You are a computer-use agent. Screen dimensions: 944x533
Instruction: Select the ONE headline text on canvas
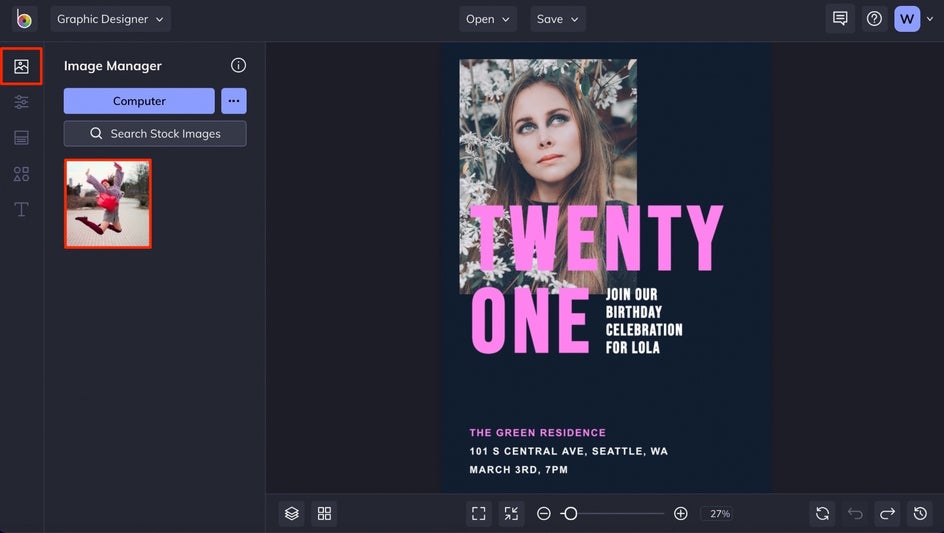click(x=529, y=321)
